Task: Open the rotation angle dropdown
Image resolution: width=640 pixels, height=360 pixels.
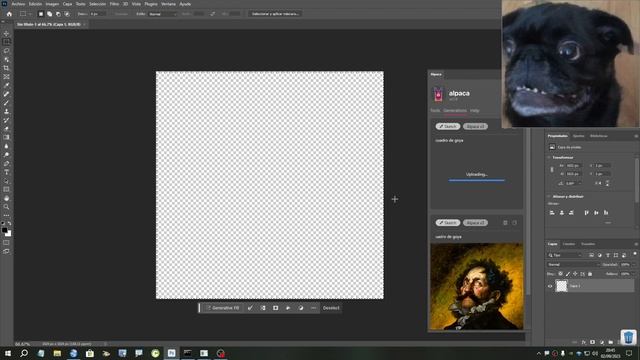Action: [x=579, y=183]
